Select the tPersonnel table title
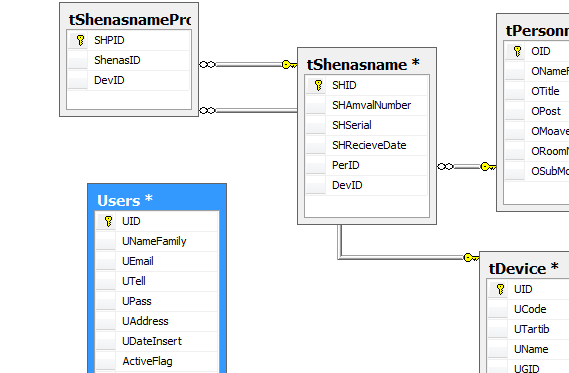The height and width of the screenshot is (373, 569). tap(537, 30)
